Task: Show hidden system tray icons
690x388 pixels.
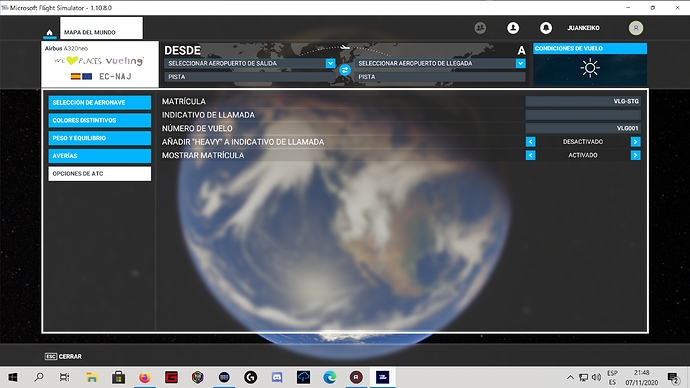Action: click(x=570, y=377)
